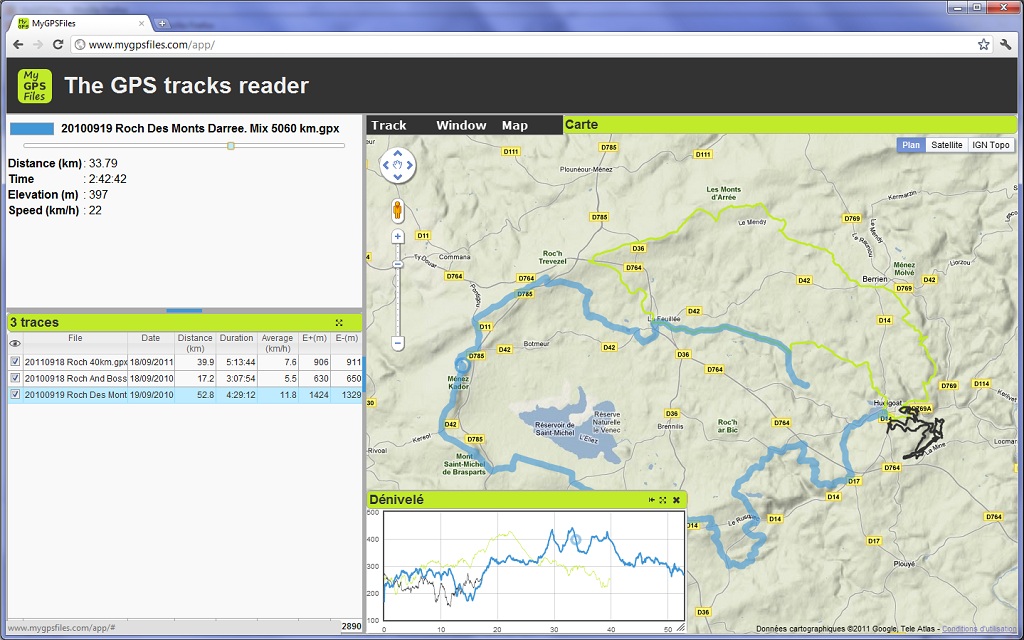Select the 20100918 Roch And Boss file name
Image resolution: width=1024 pixels, height=640 pixels.
tap(76, 378)
